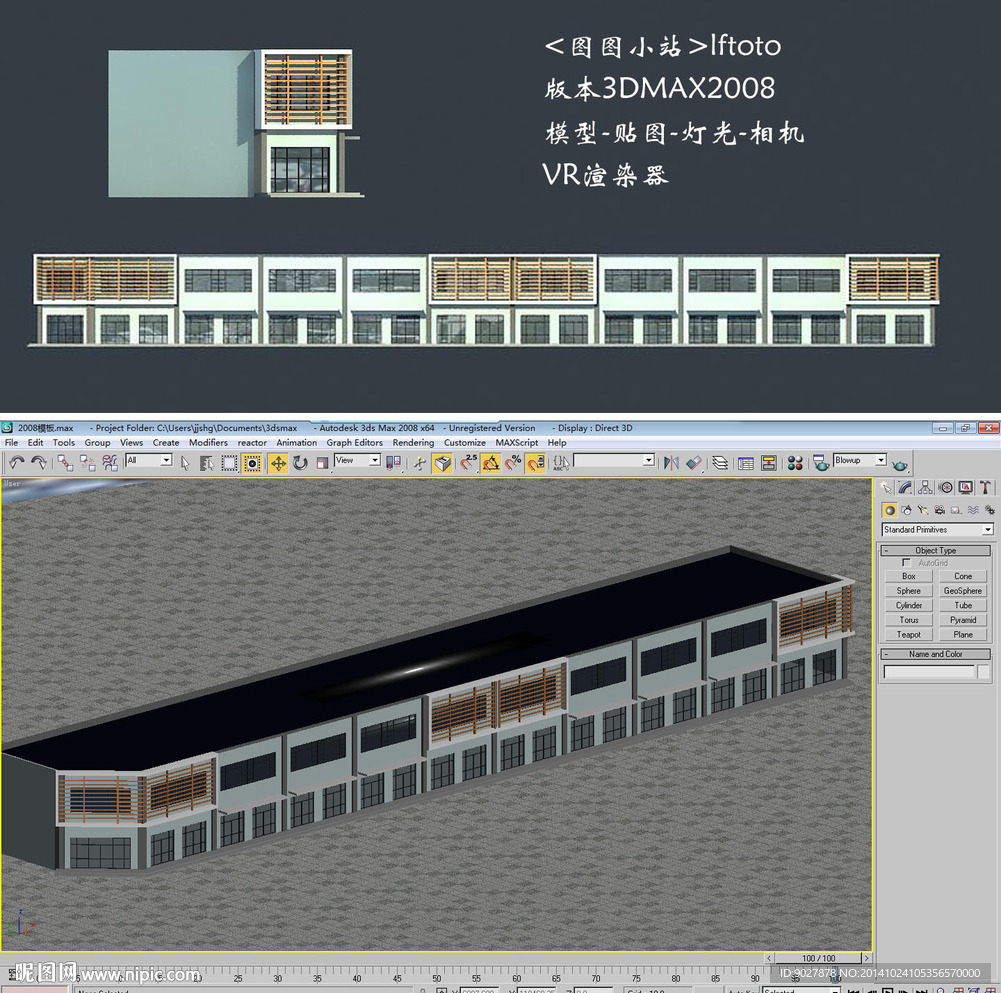Open the Layer Manager icon

[720, 462]
